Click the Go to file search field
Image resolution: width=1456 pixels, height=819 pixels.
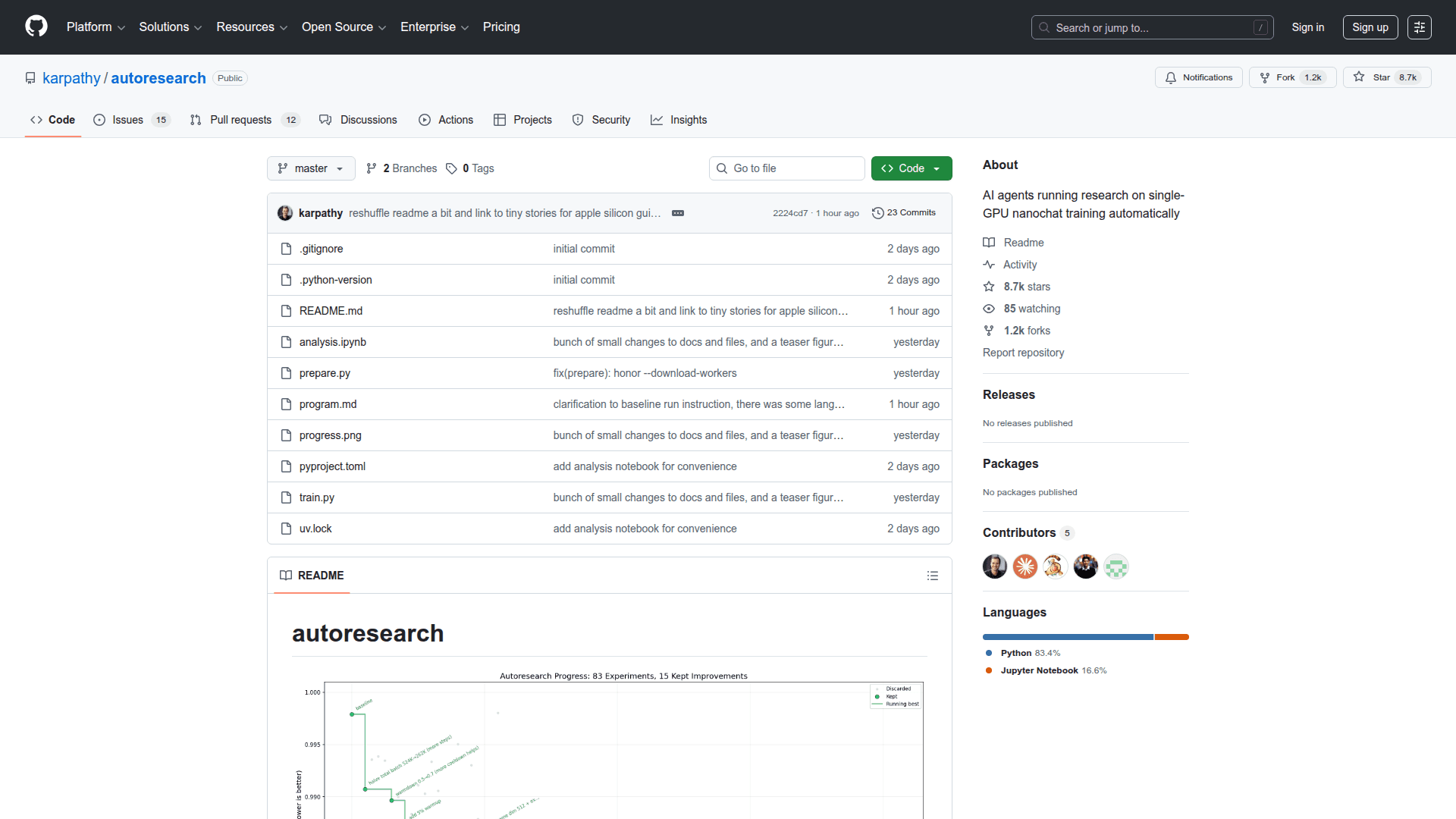(x=786, y=168)
